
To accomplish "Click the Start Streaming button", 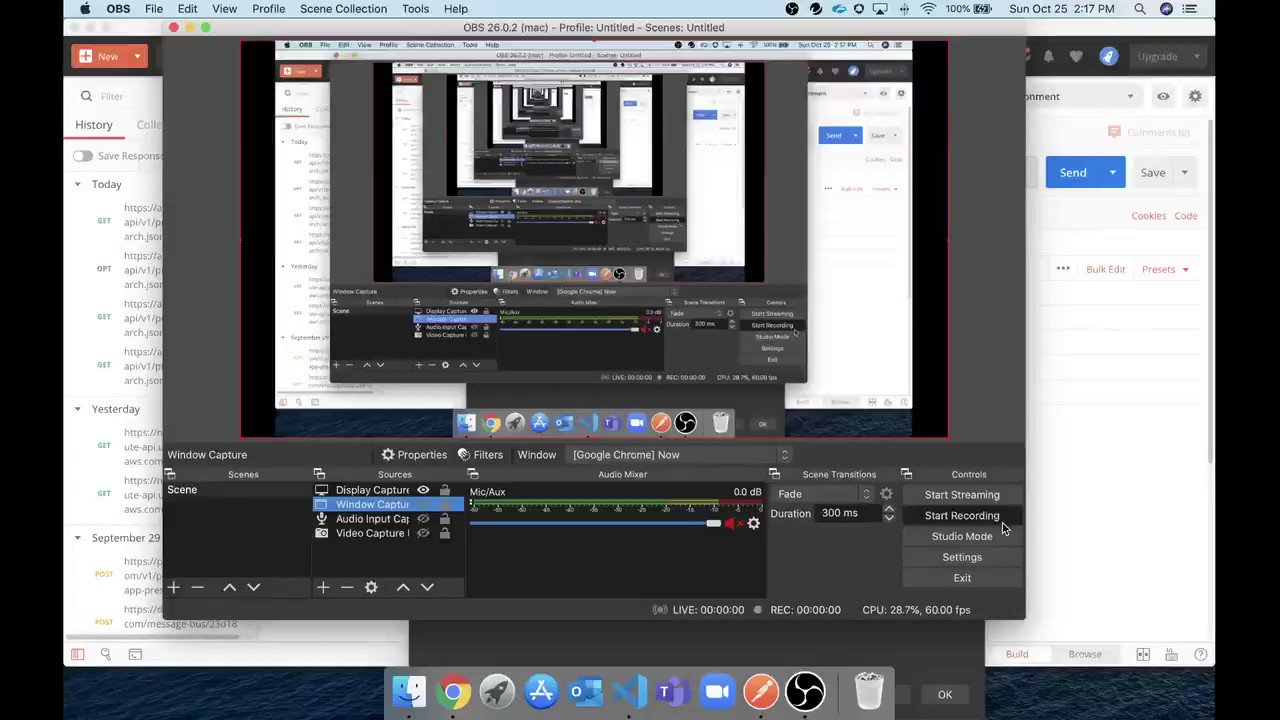I will pos(961,494).
